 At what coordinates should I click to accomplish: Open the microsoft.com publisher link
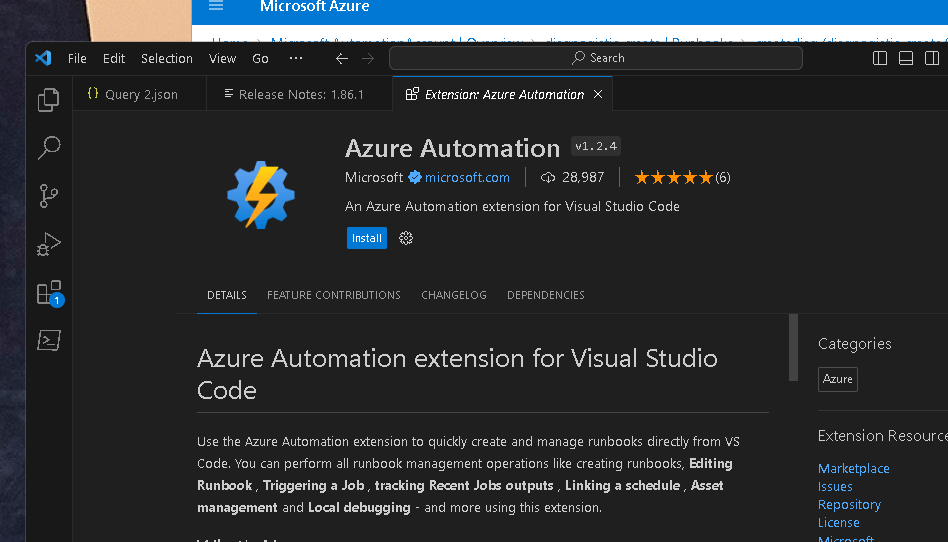467,177
